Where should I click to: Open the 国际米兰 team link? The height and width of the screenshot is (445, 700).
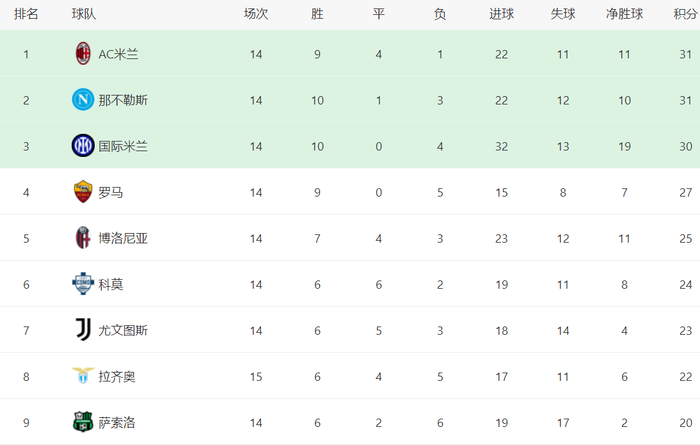point(123,146)
